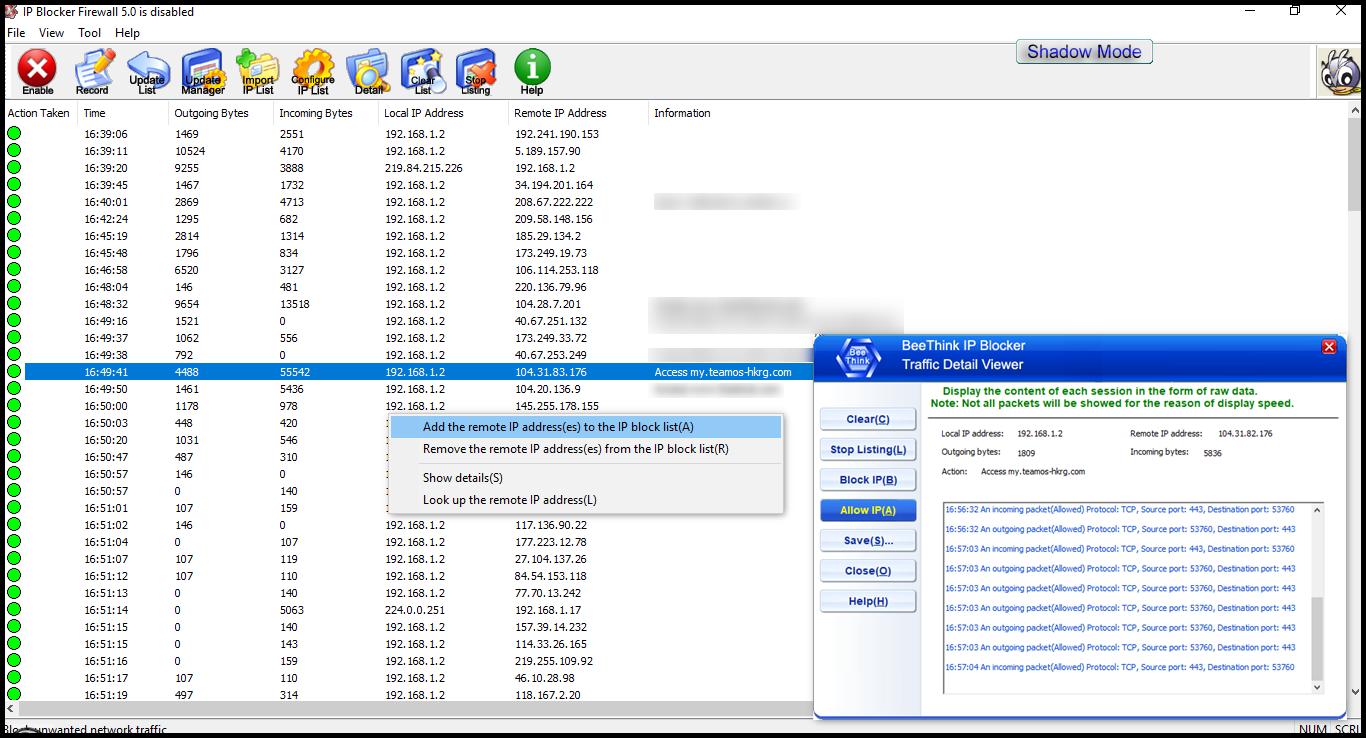Click the Shadow Mode button
The width and height of the screenshot is (1366, 738).
click(1084, 52)
